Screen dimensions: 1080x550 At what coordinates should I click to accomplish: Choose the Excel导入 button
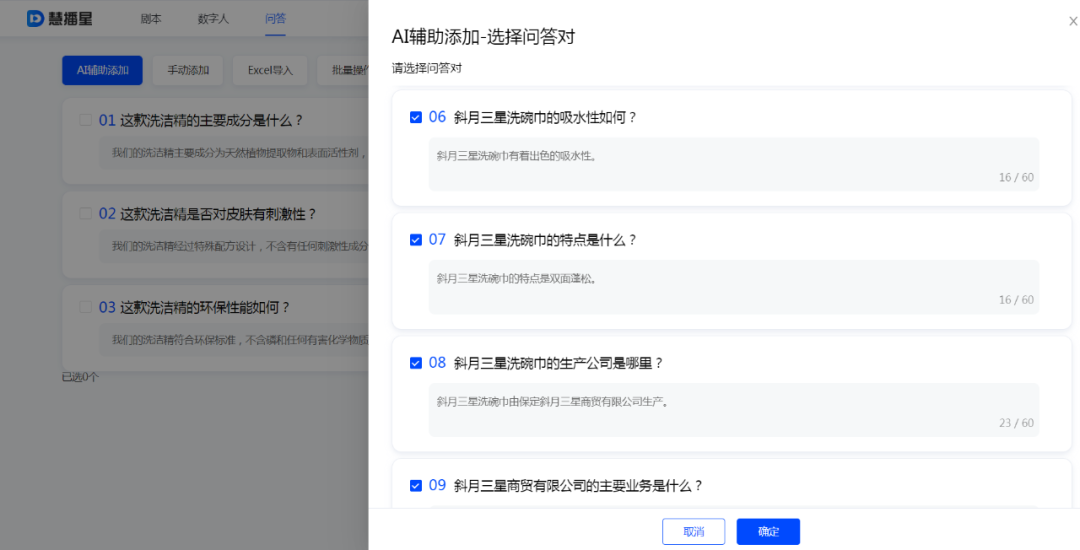(270, 70)
